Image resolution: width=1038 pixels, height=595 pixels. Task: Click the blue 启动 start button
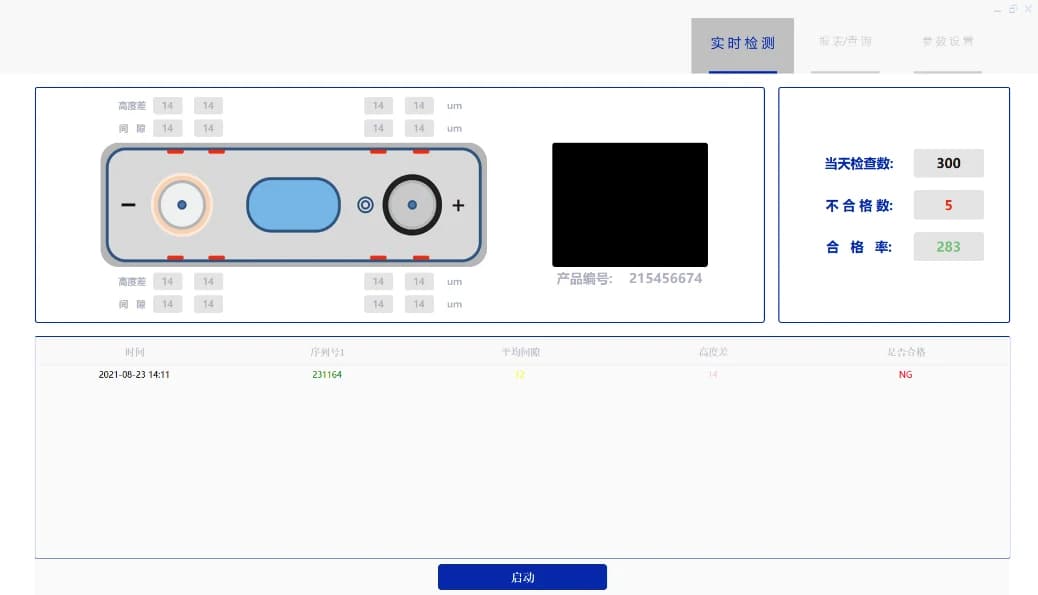(522, 577)
